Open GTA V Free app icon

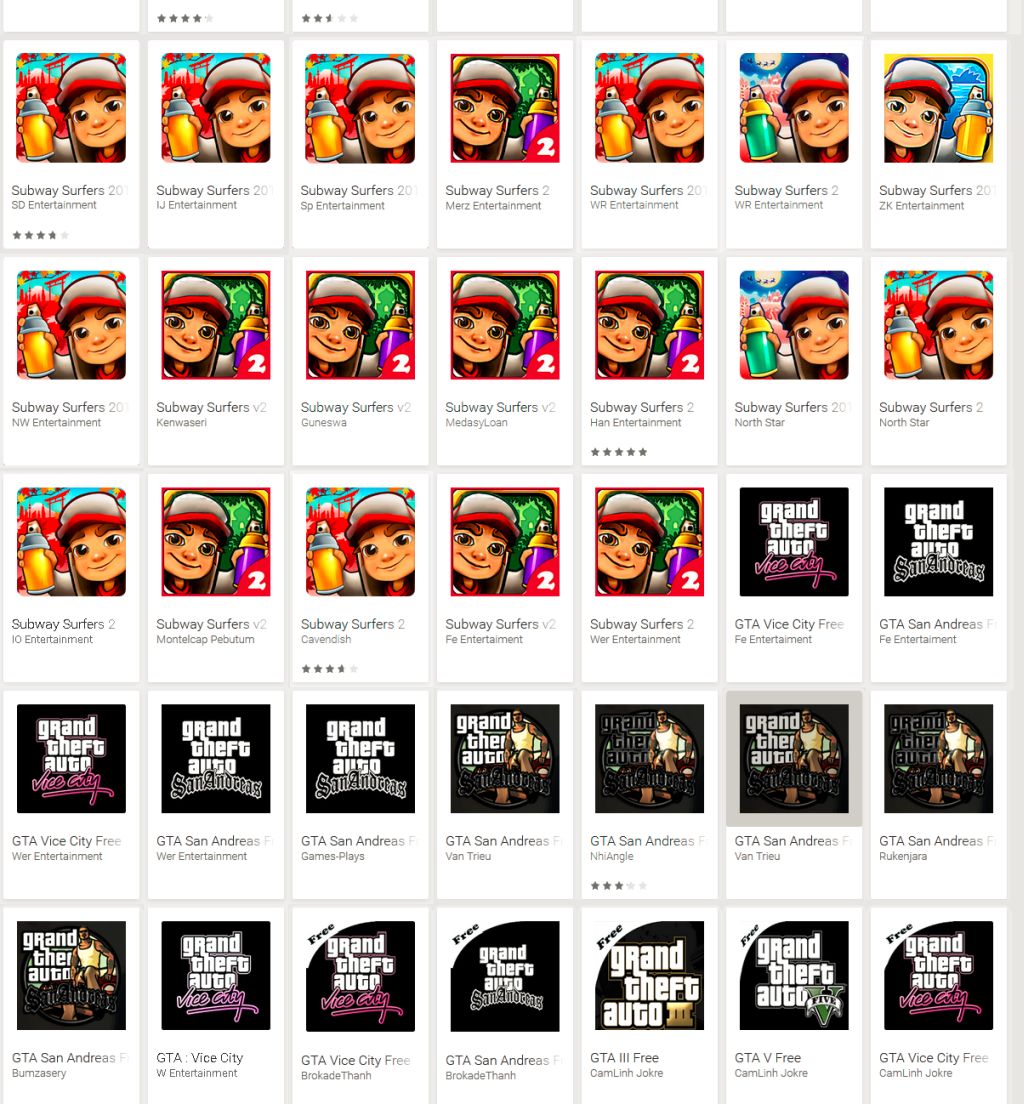pos(794,975)
